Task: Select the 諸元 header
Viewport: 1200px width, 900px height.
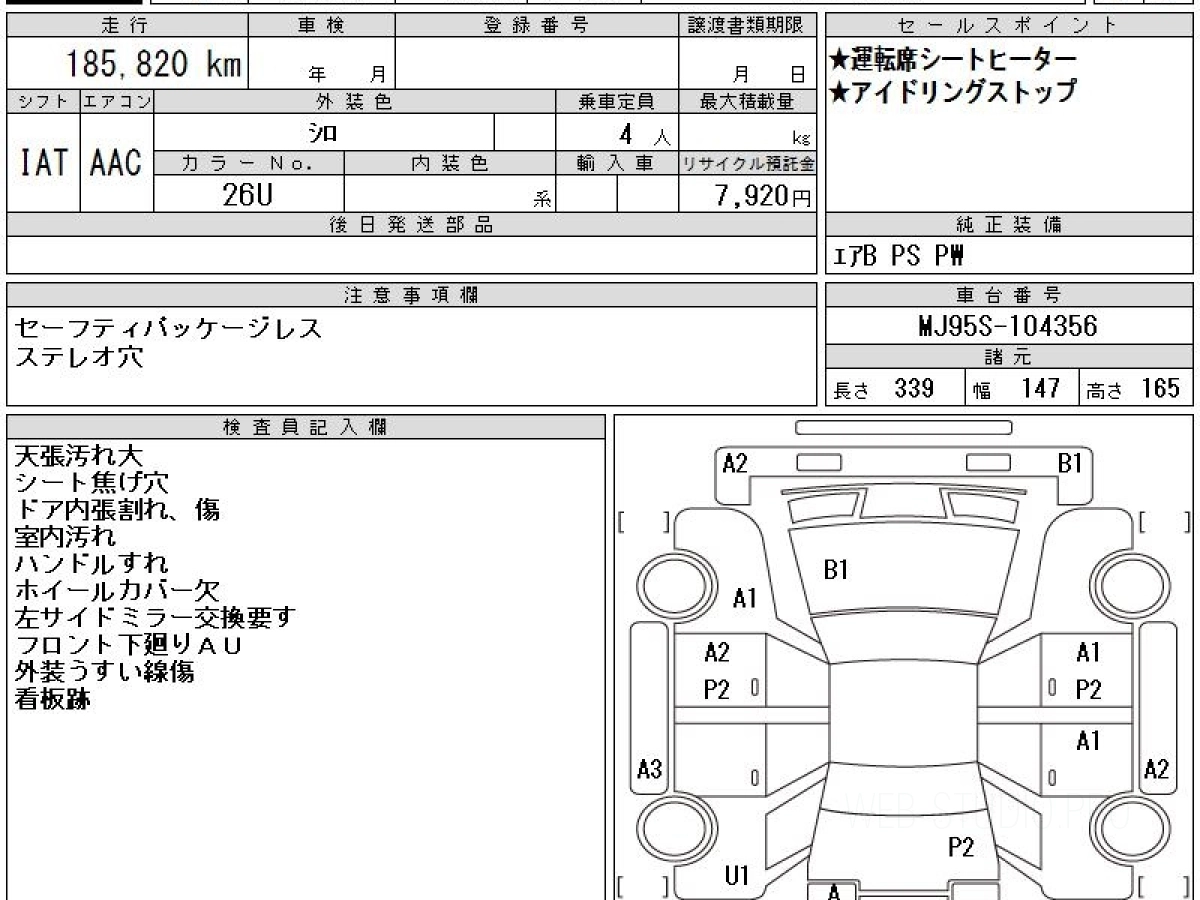Action: click(1009, 358)
